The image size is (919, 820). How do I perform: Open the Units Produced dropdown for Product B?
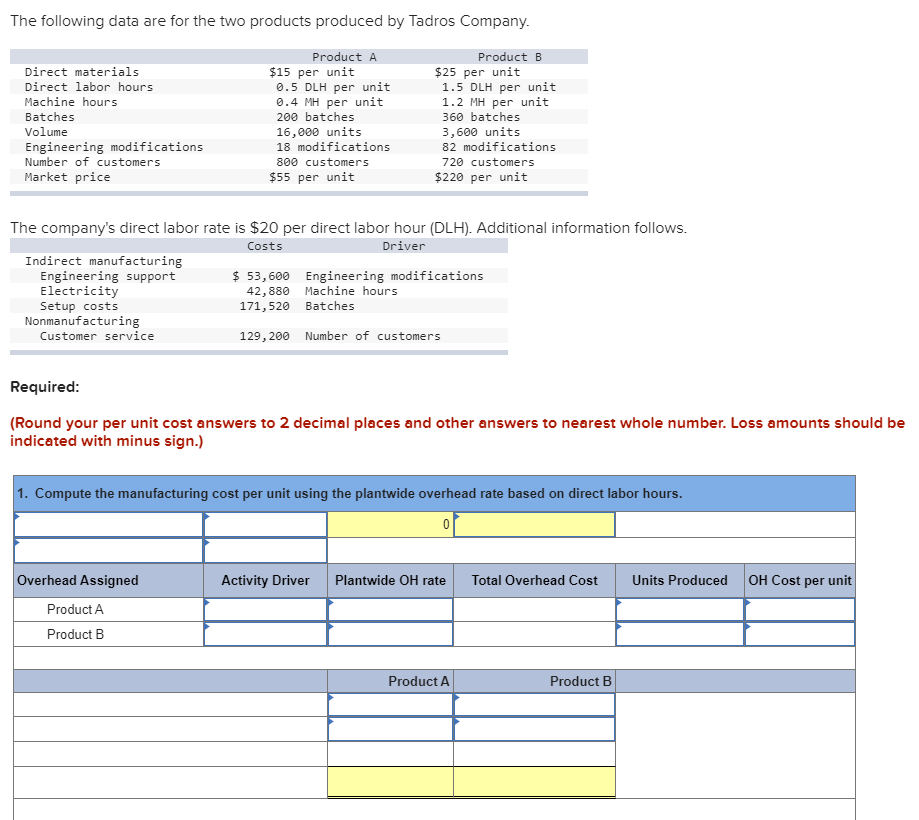click(678, 633)
